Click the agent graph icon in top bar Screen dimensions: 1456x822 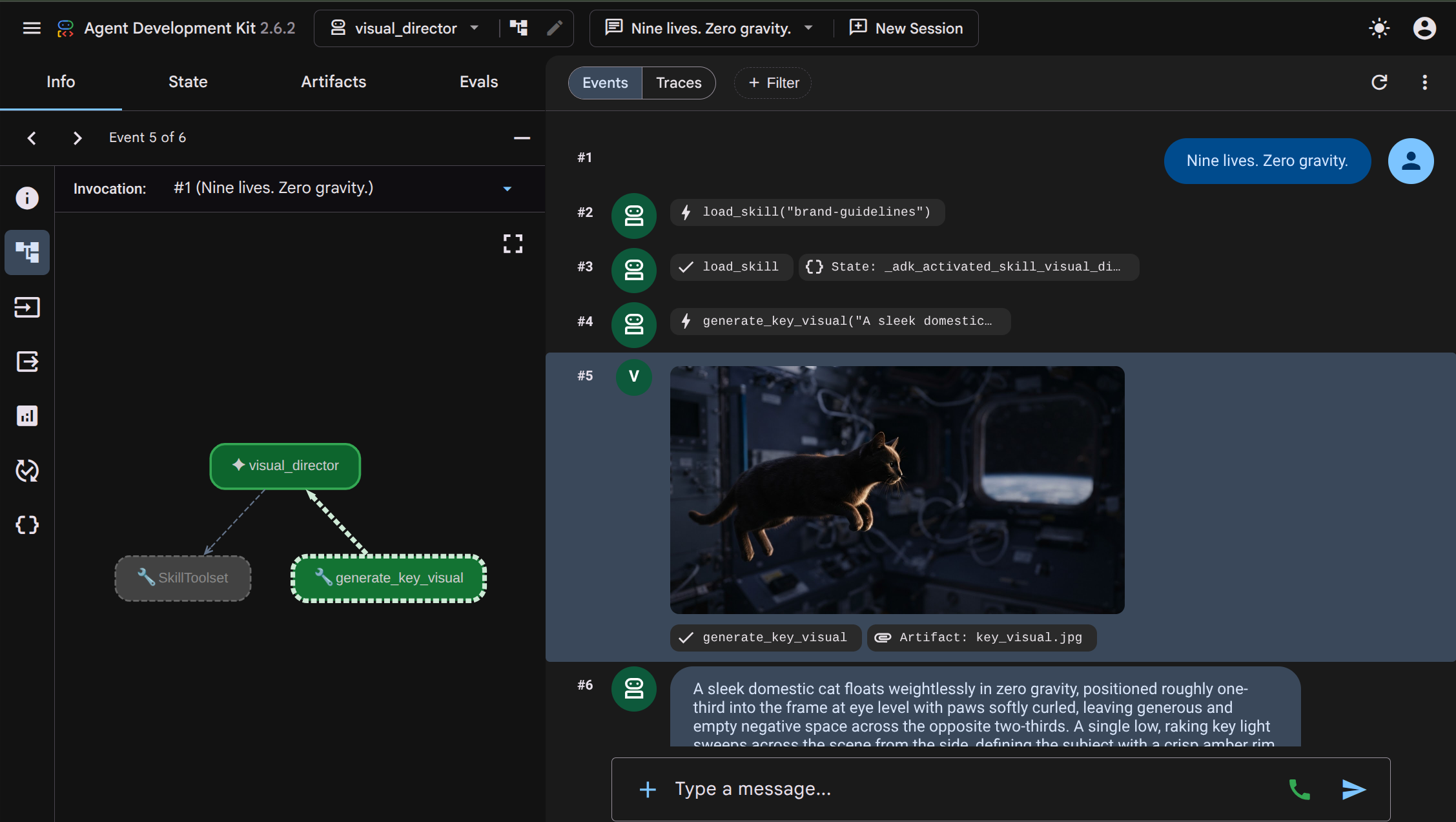pos(518,28)
